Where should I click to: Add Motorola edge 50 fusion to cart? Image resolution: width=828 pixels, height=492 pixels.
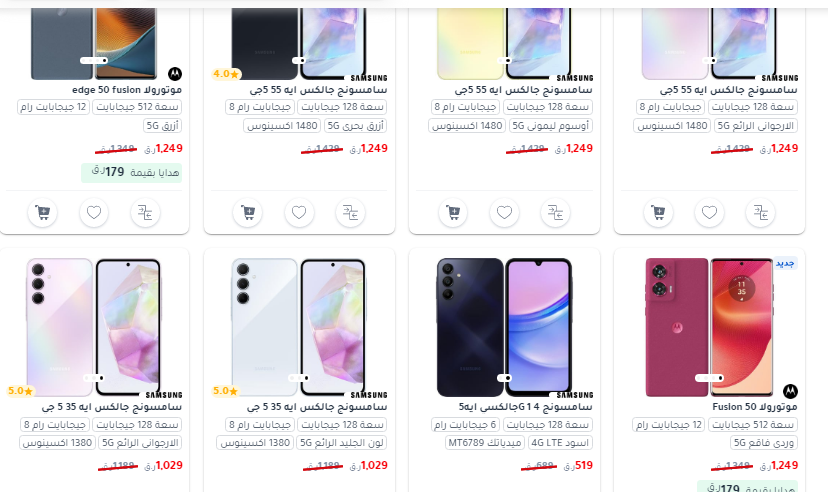coord(43,213)
